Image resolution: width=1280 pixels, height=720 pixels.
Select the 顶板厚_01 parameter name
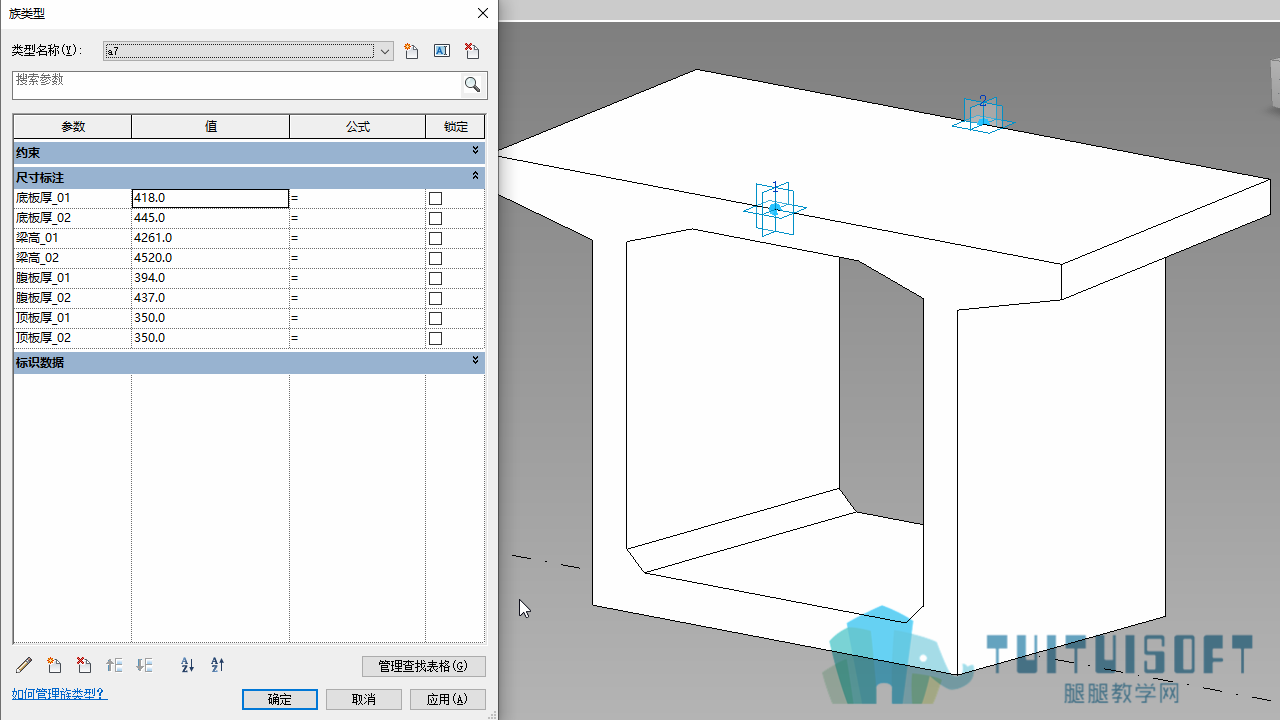[x=43, y=318]
